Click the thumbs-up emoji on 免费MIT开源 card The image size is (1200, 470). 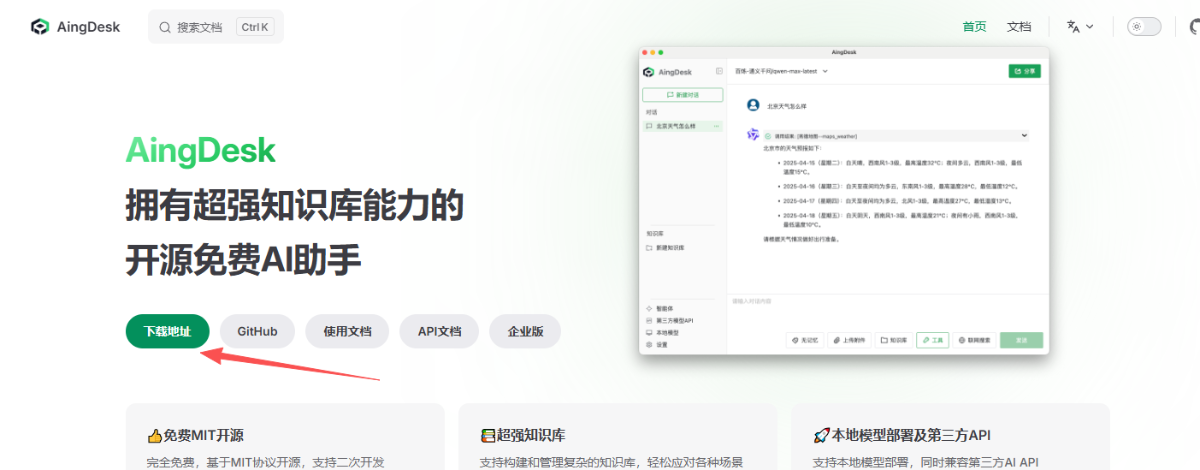(155, 436)
